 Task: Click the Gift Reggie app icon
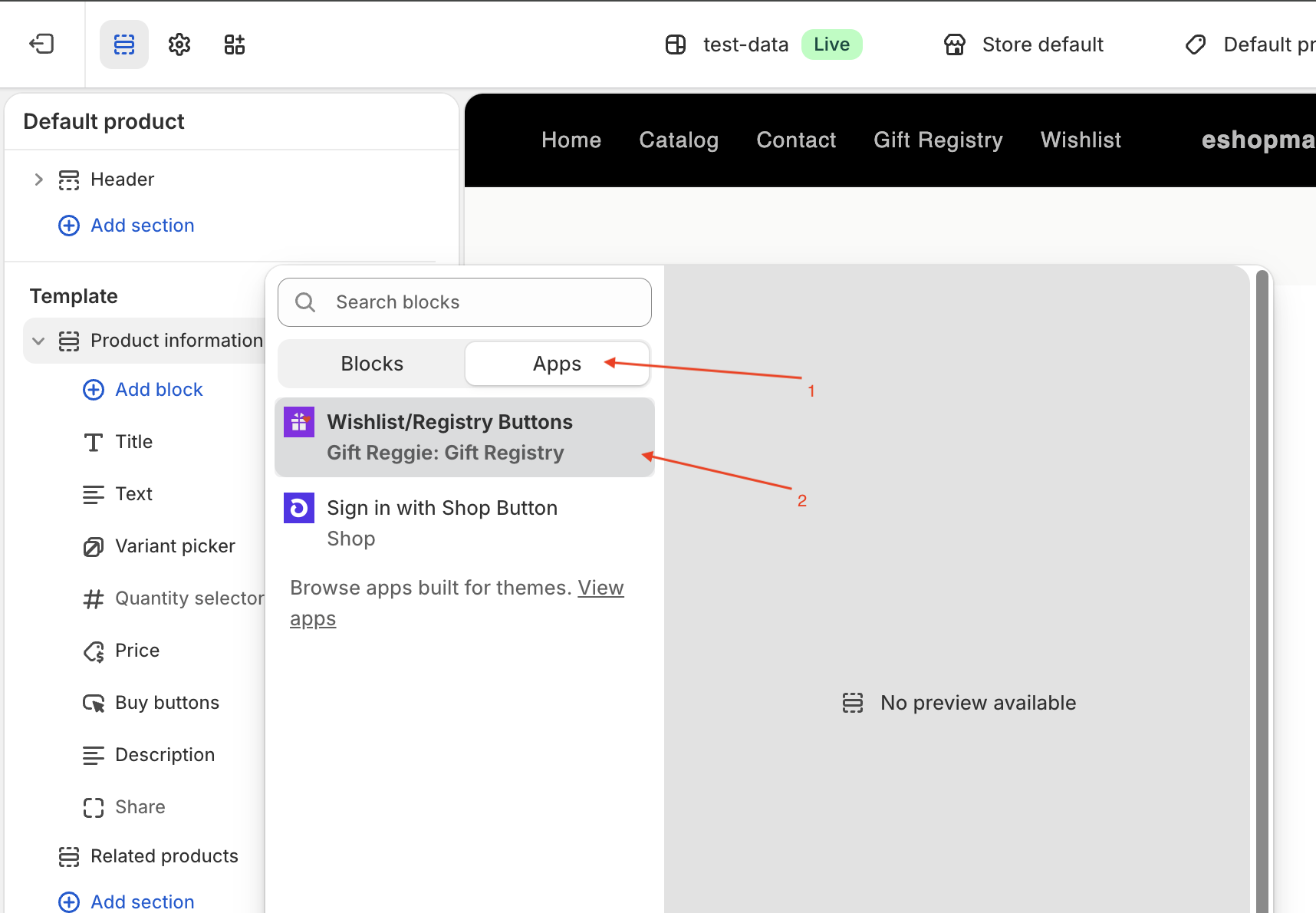[x=299, y=422]
